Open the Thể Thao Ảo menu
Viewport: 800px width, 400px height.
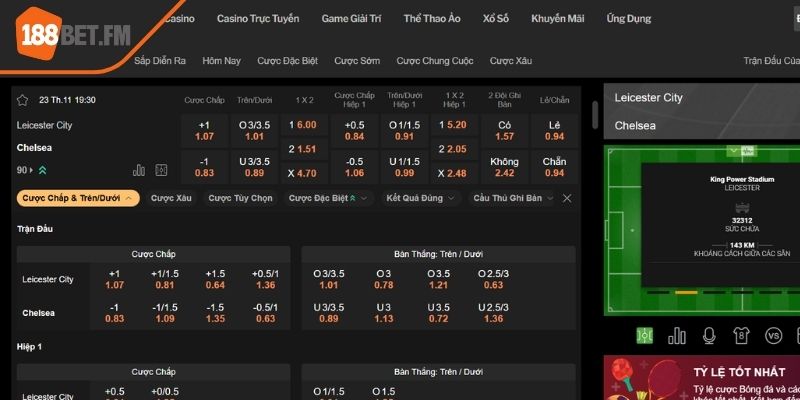pos(432,19)
